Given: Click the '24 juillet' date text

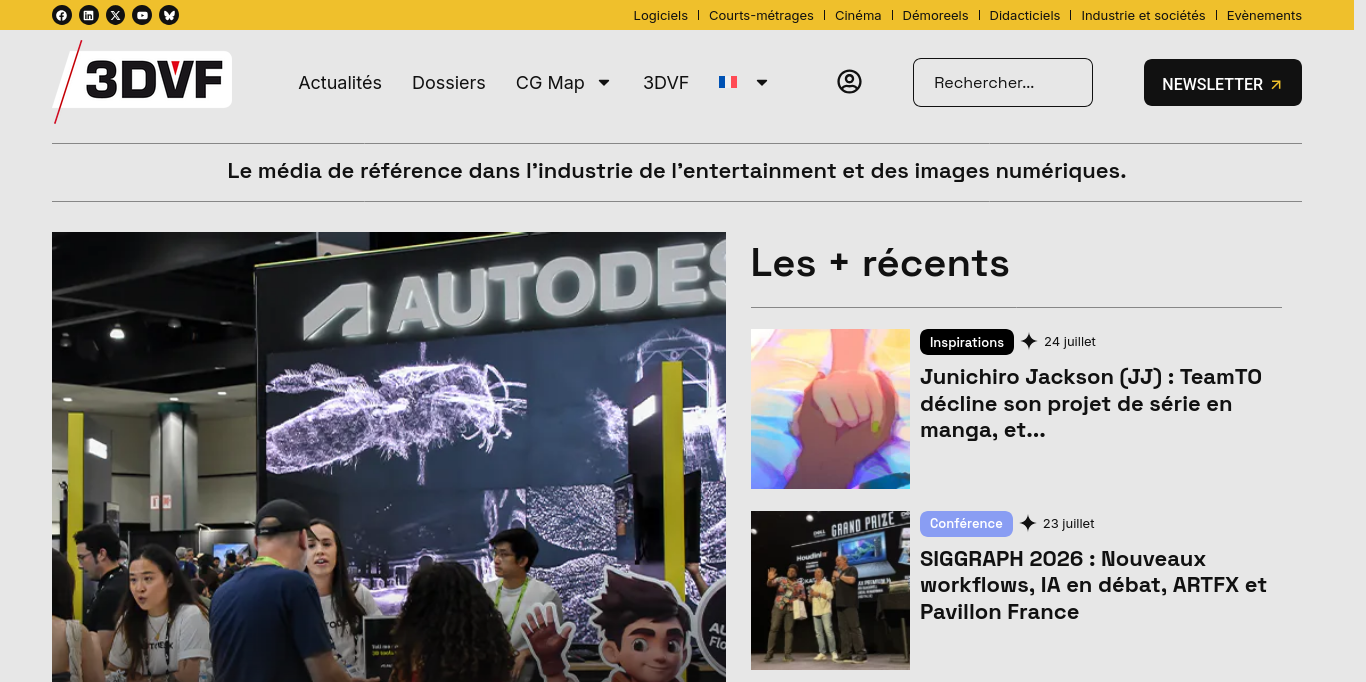Looking at the screenshot, I should [x=1070, y=342].
